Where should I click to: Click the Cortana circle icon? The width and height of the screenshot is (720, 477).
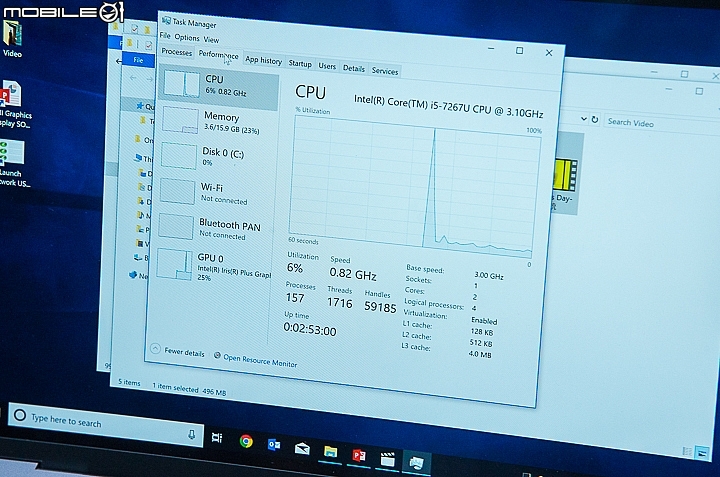20,415
